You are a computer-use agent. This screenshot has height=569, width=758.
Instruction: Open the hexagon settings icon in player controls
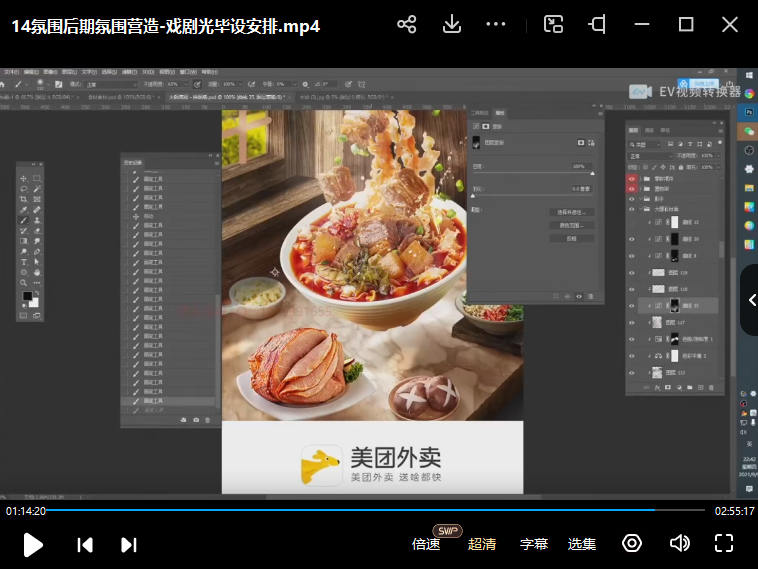[x=632, y=543]
